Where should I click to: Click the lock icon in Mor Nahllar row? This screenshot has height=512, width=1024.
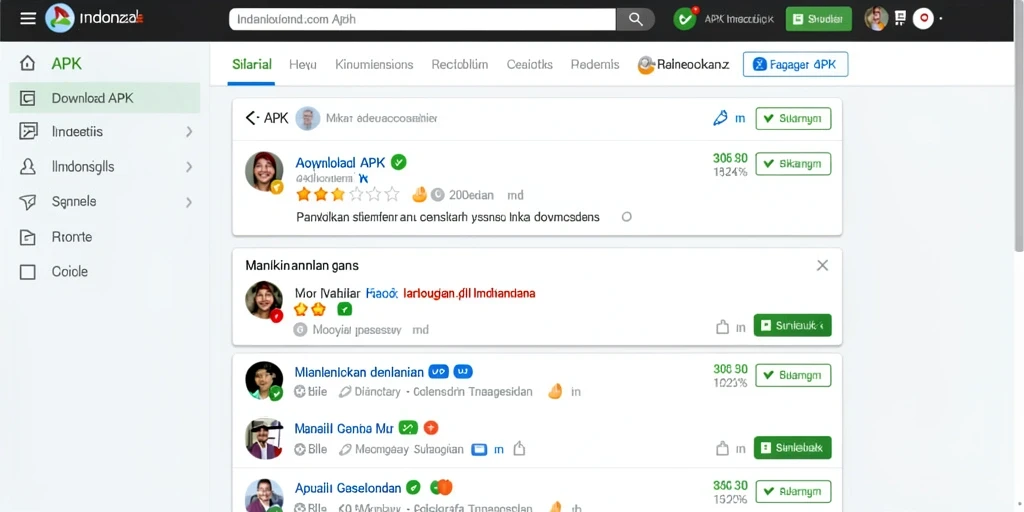click(x=722, y=327)
